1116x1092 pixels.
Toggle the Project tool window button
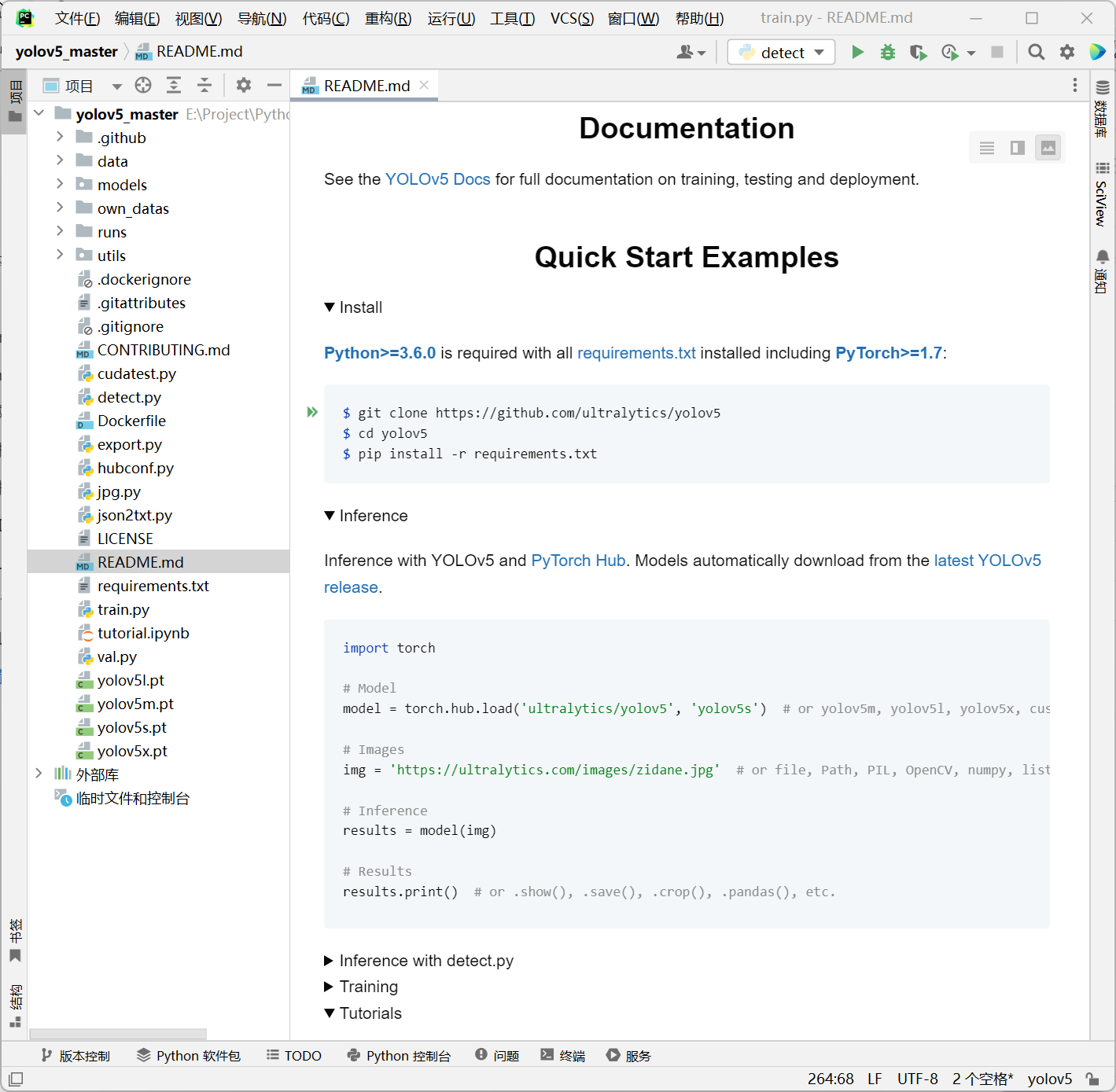coord(15,101)
